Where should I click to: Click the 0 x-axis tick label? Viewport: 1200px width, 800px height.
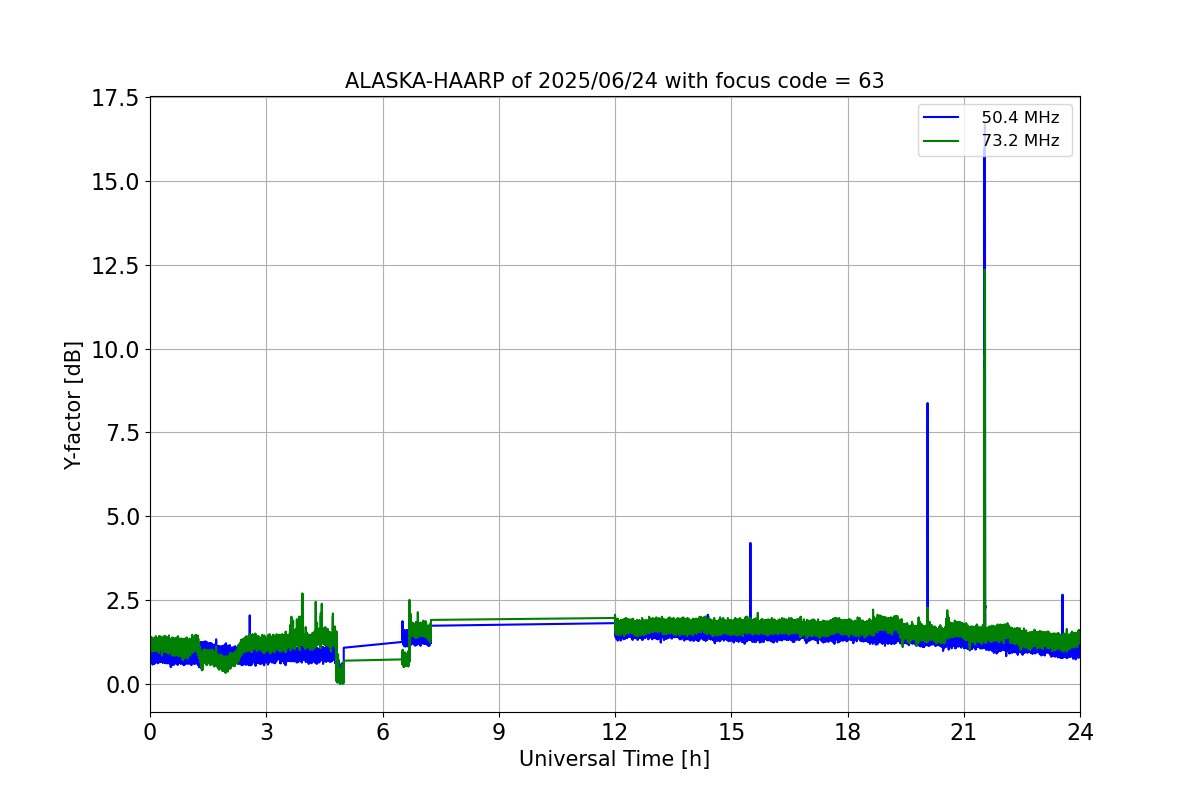[x=150, y=732]
